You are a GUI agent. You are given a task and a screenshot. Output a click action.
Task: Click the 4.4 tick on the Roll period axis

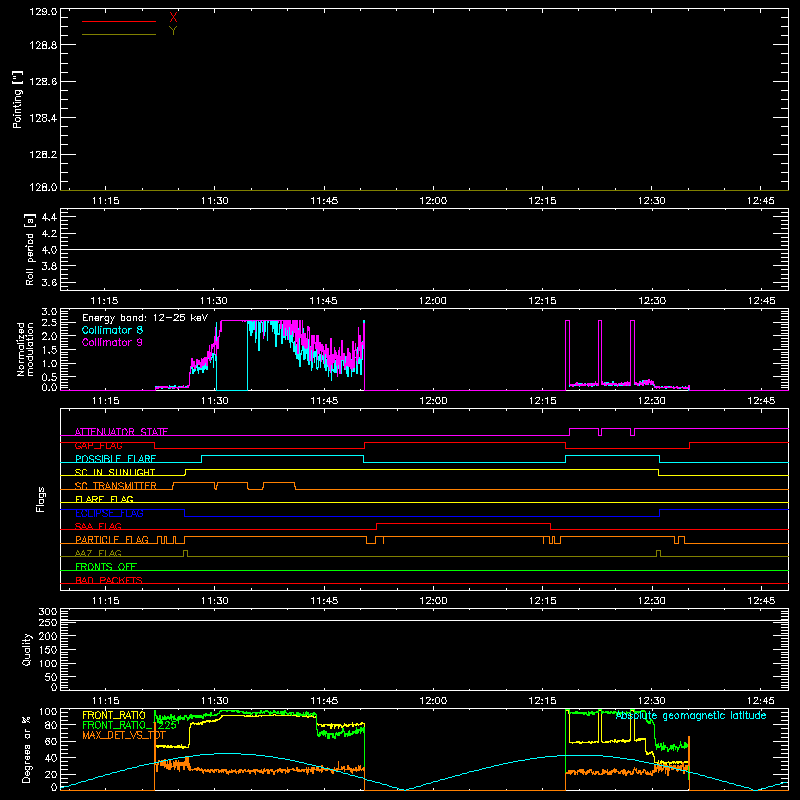tap(49, 217)
